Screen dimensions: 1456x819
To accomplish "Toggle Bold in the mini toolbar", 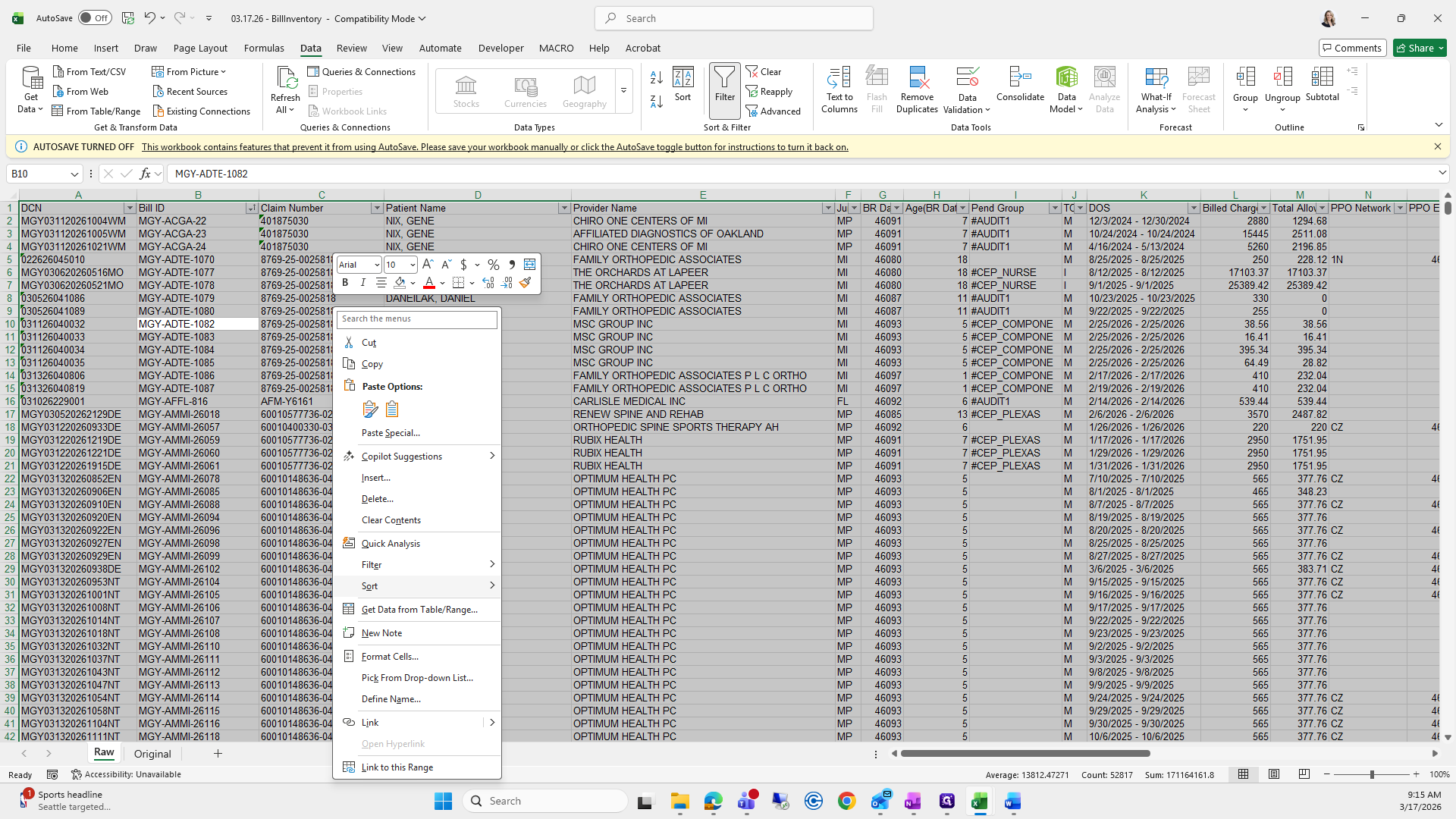I will click(345, 283).
